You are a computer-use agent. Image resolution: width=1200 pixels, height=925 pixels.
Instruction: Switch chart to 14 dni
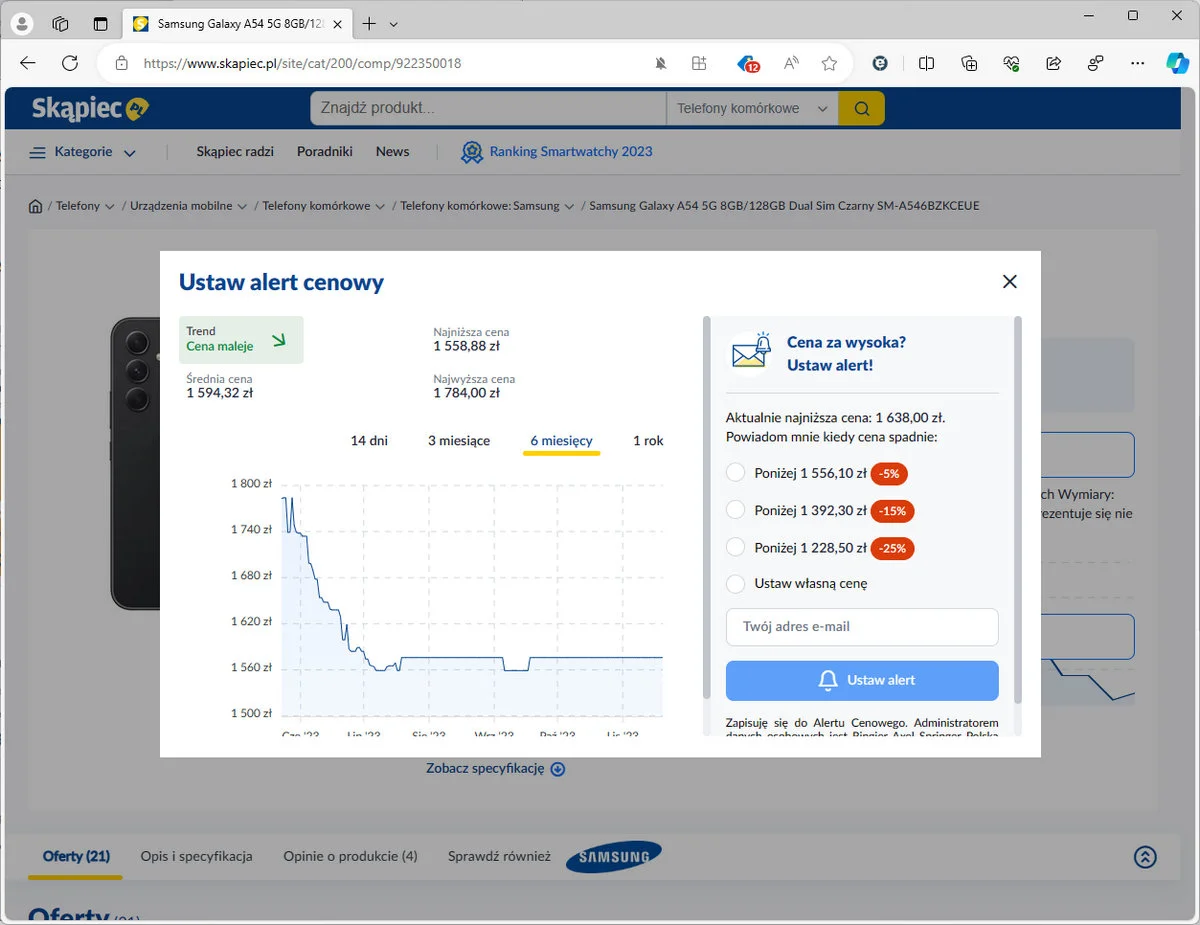click(x=369, y=441)
